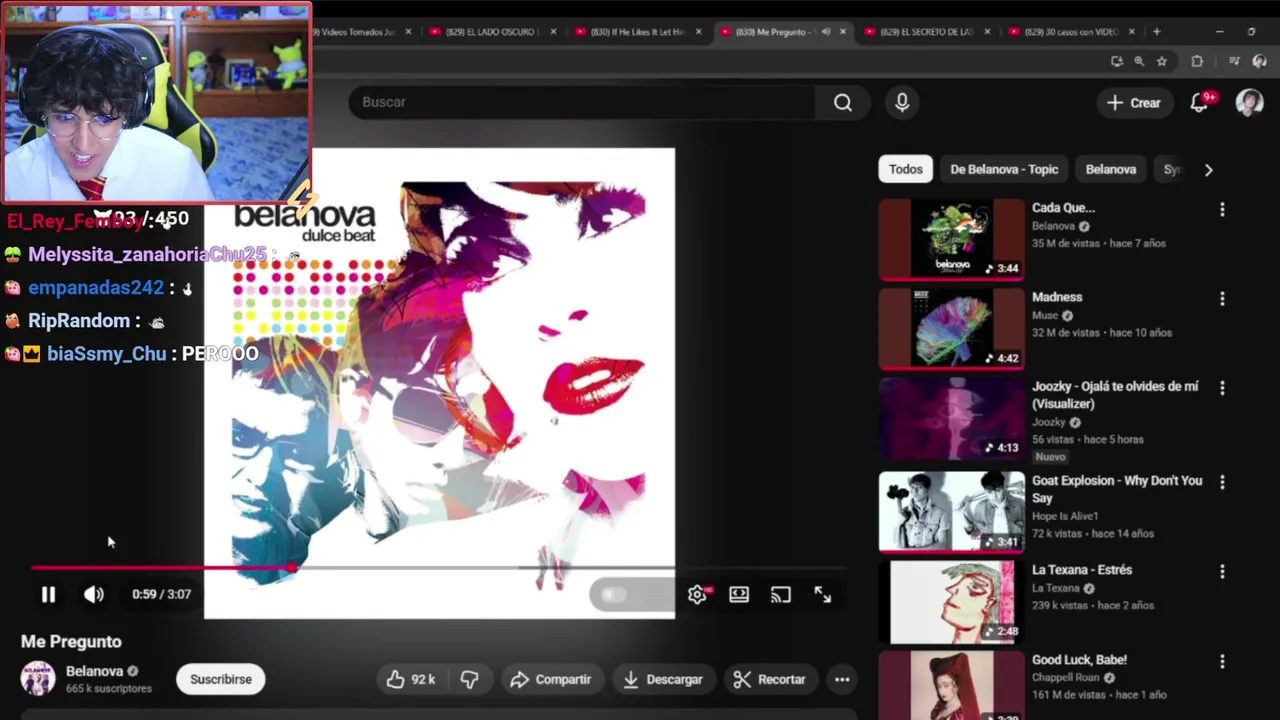1280x720 pixels.
Task: Click install app icon in address bar
Action: click(1116, 61)
